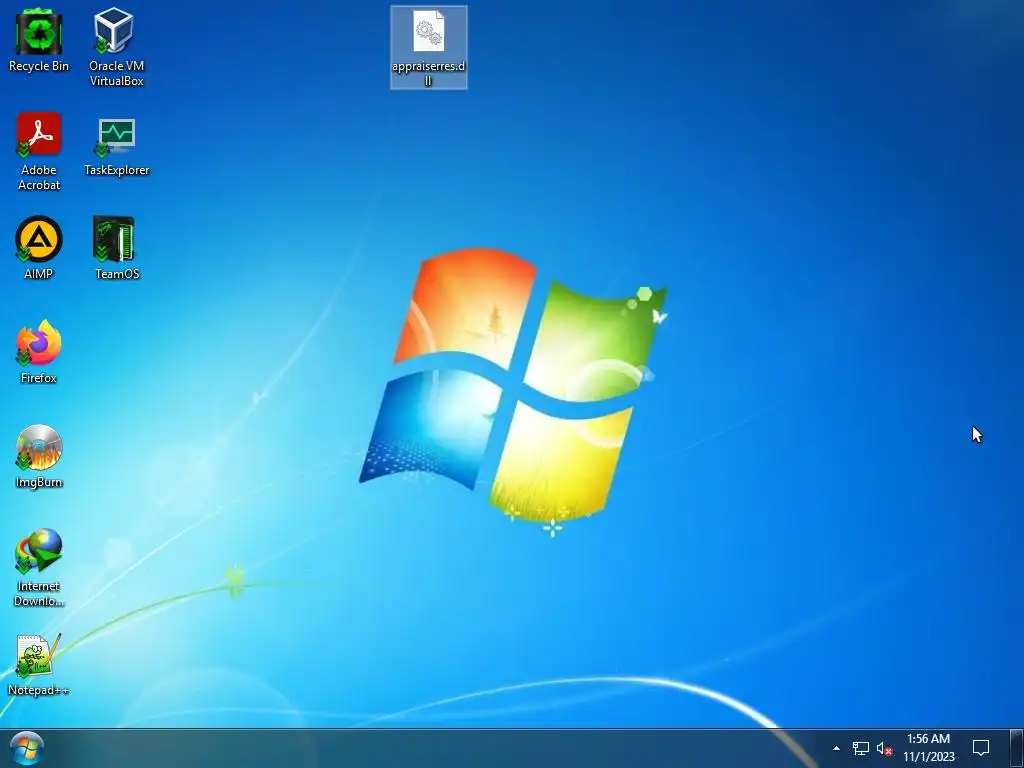The image size is (1024, 768).
Task: Select the AIMP player icon
Action: (x=39, y=248)
